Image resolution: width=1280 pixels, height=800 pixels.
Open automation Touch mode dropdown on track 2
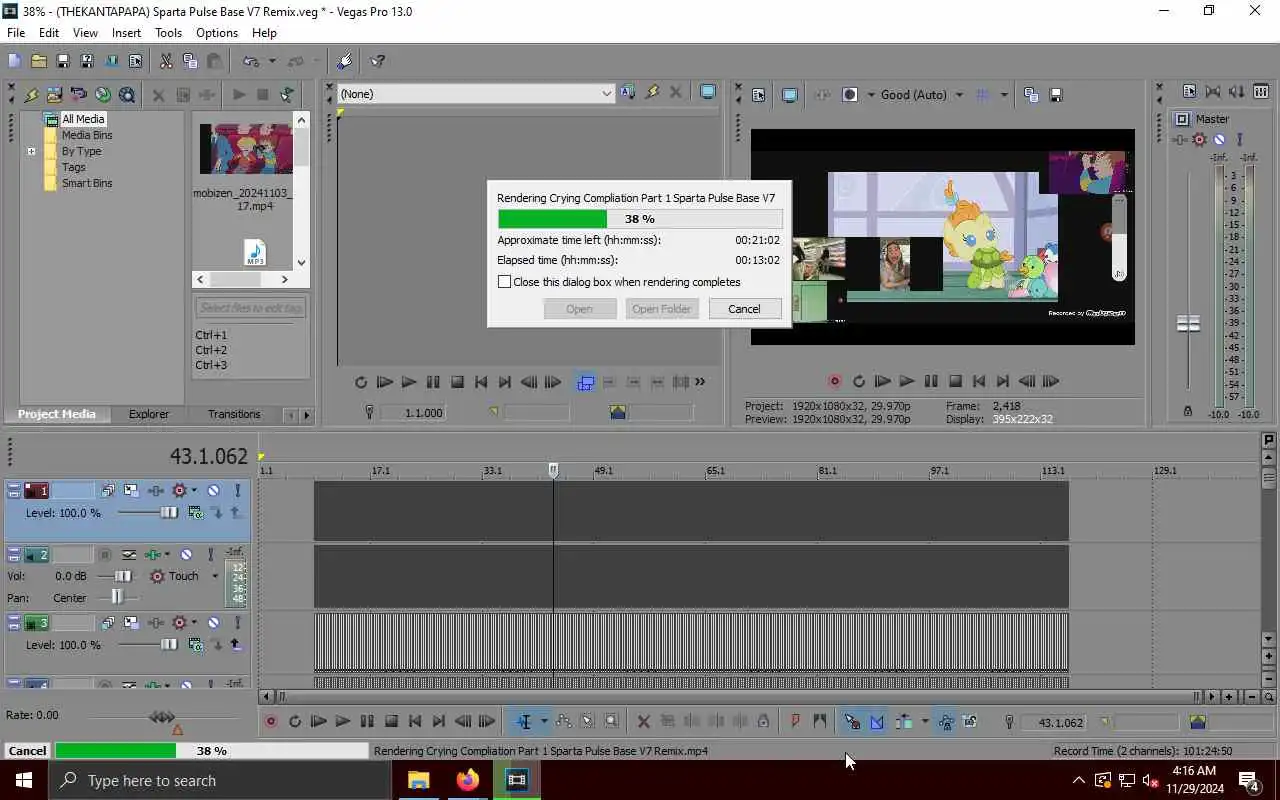tap(214, 576)
